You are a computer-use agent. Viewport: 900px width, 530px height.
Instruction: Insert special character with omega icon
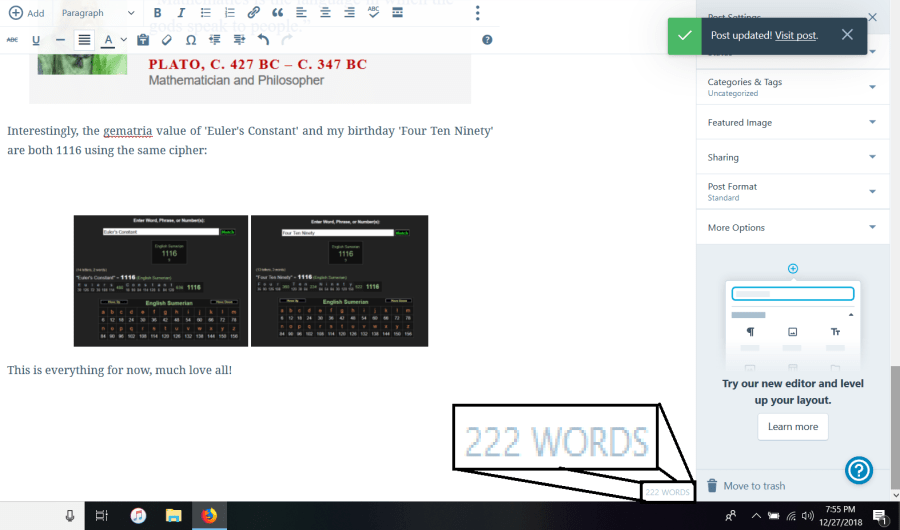pyautogui.click(x=191, y=40)
